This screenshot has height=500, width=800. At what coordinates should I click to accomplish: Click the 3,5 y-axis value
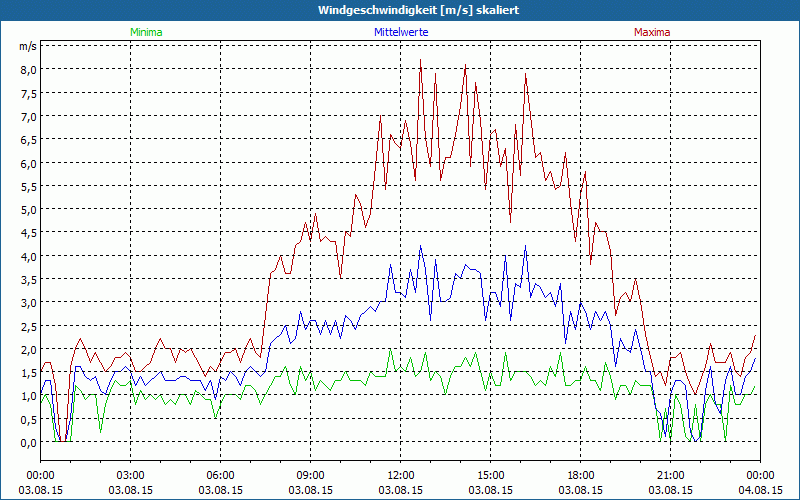(x=29, y=280)
